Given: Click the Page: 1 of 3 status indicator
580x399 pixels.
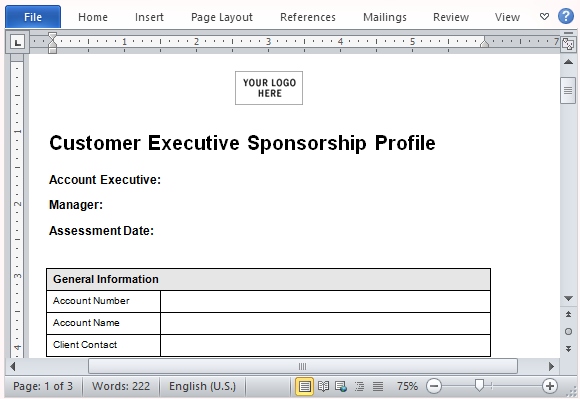Looking at the screenshot, I should click(x=43, y=386).
